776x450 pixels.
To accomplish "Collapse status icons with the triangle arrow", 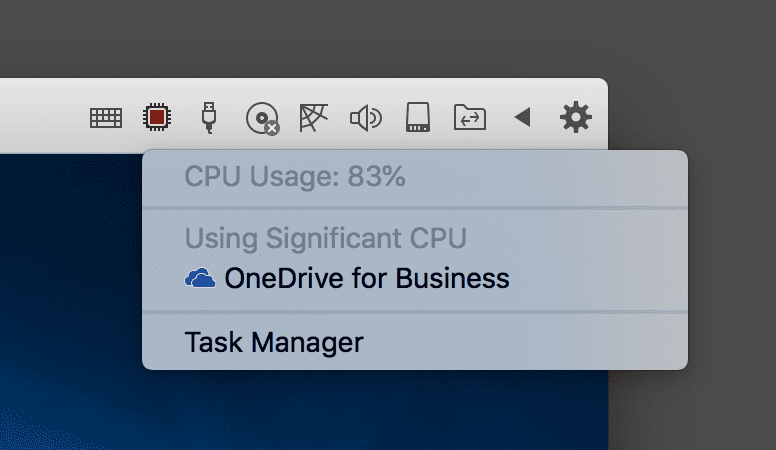I will tap(522, 117).
